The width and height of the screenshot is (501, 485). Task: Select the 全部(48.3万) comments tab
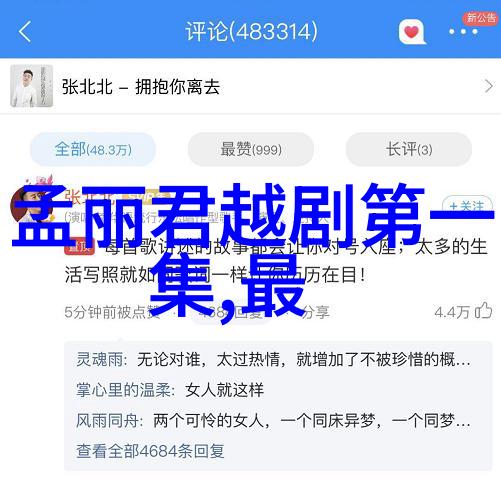coord(93,149)
